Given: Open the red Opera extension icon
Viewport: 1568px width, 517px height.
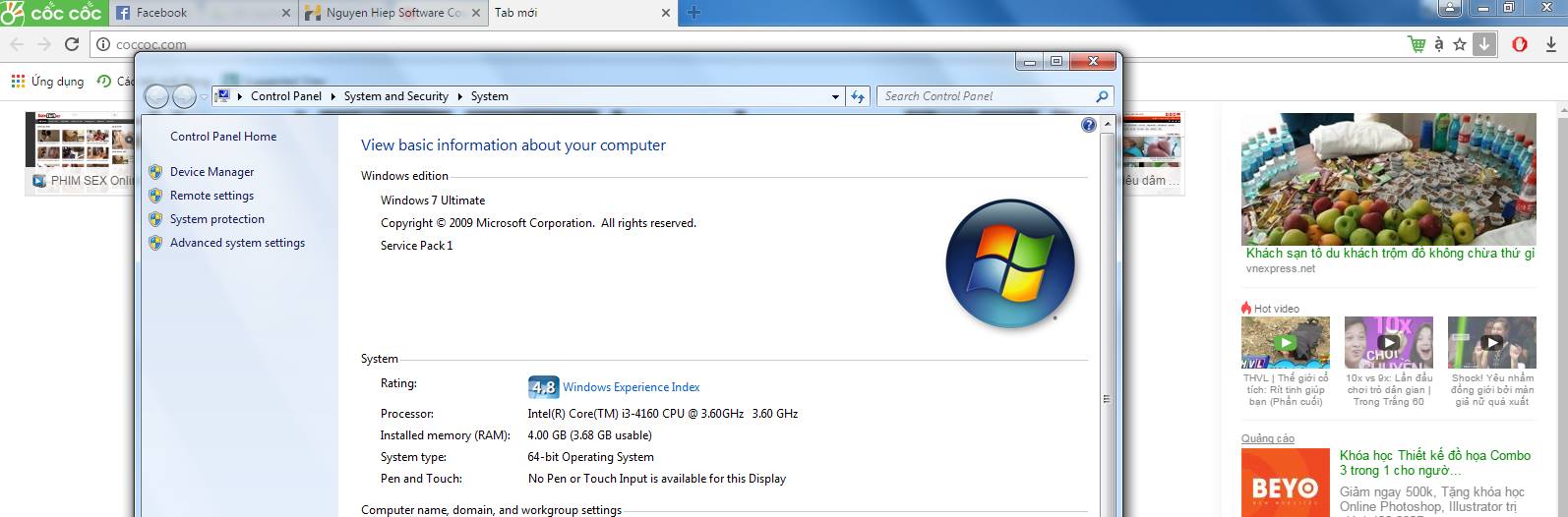Looking at the screenshot, I should [1520, 44].
